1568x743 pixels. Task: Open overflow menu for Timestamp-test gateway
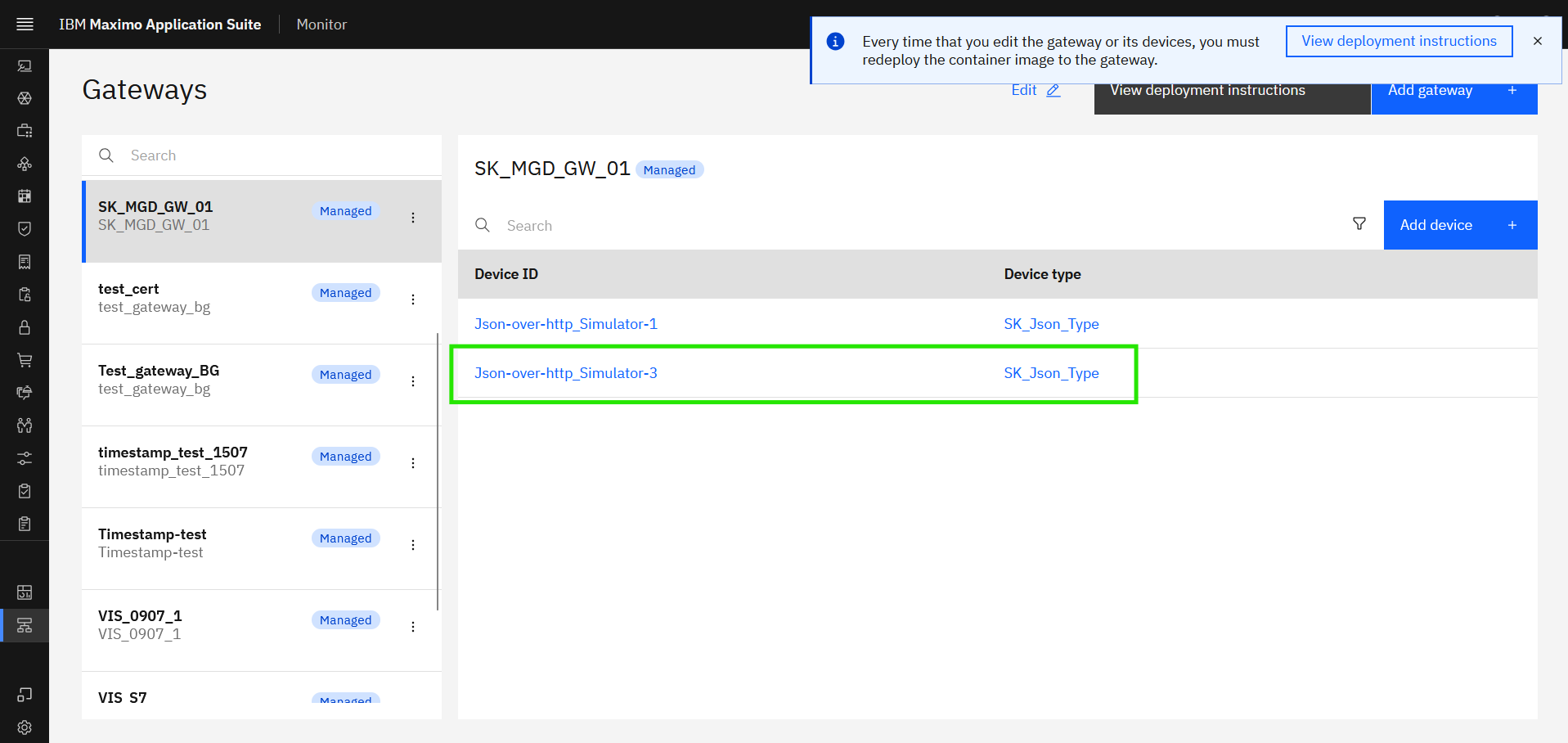coord(413,545)
